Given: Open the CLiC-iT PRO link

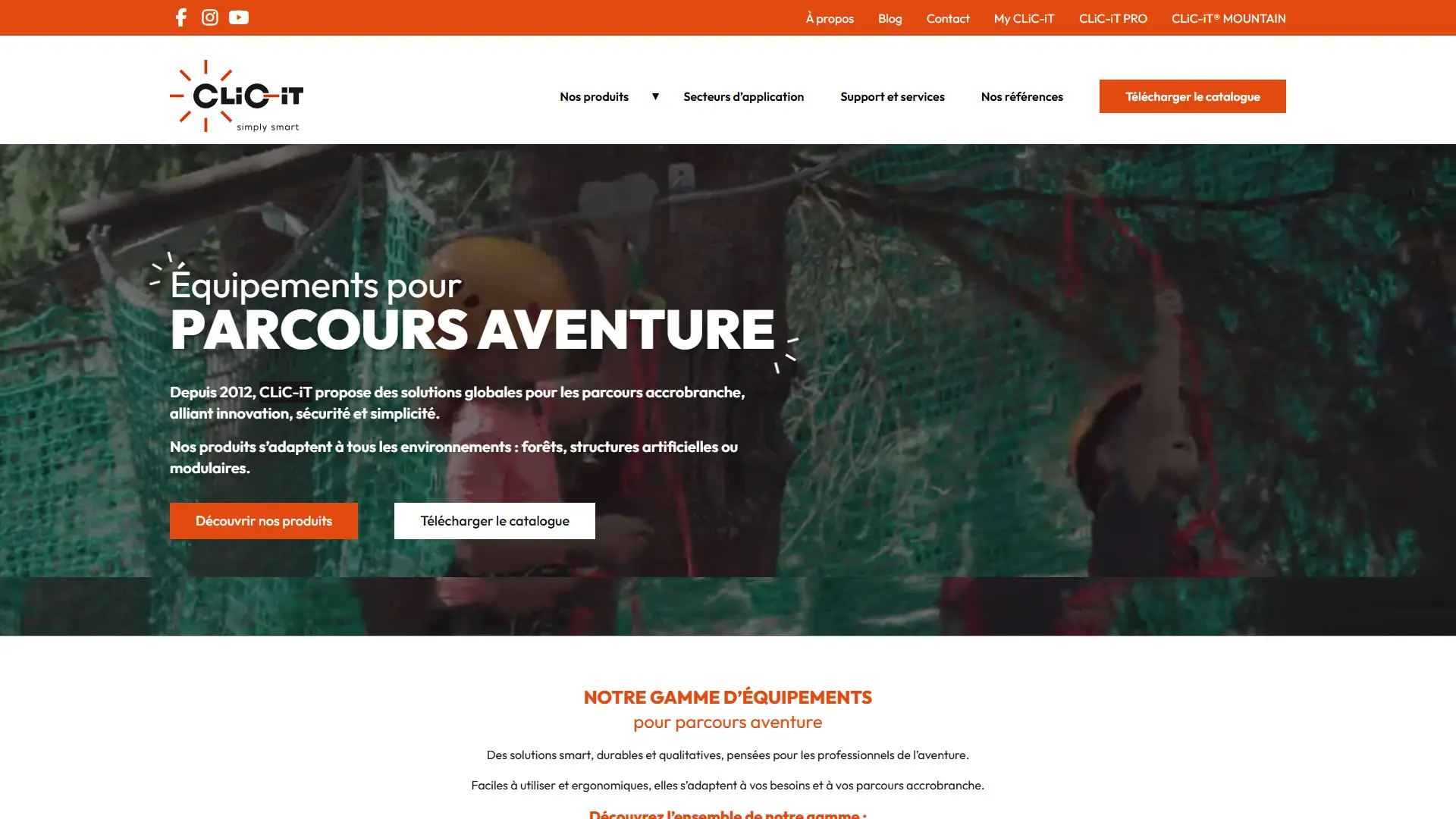Looking at the screenshot, I should (1112, 18).
